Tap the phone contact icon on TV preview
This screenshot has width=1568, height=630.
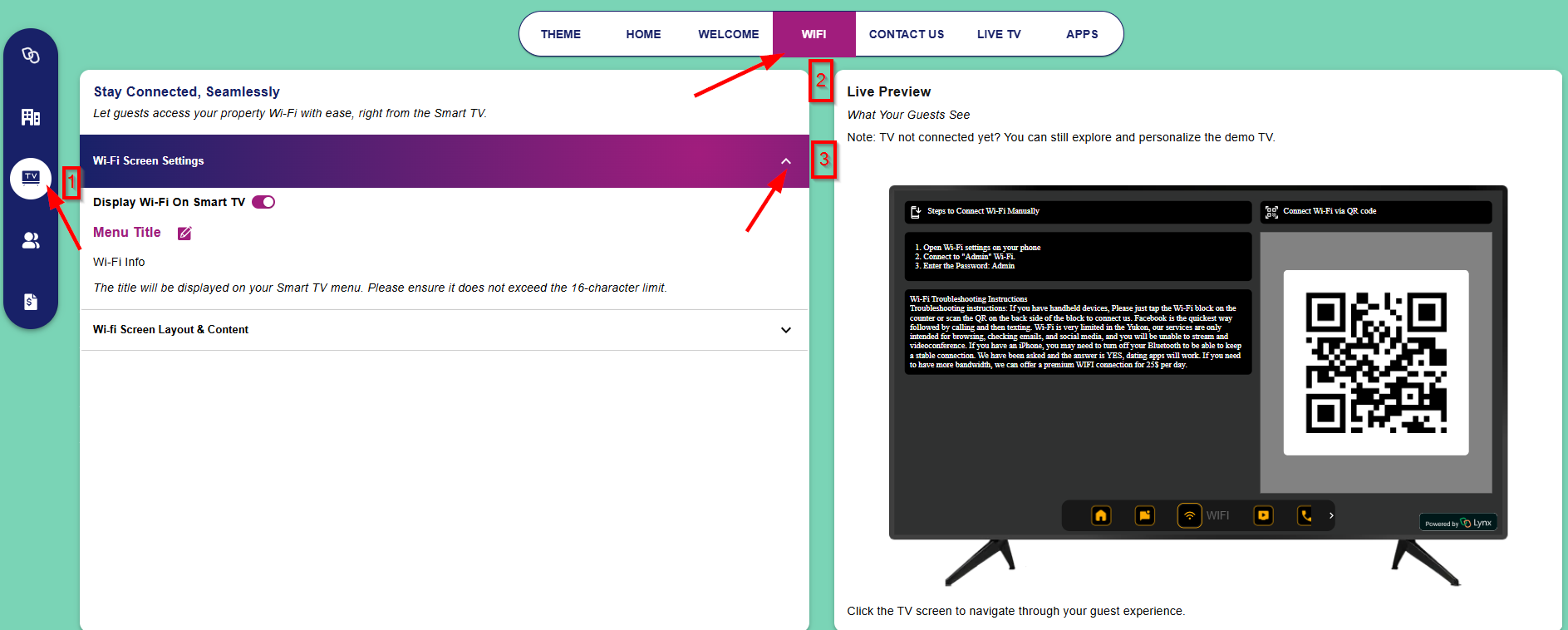(1306, 515)
